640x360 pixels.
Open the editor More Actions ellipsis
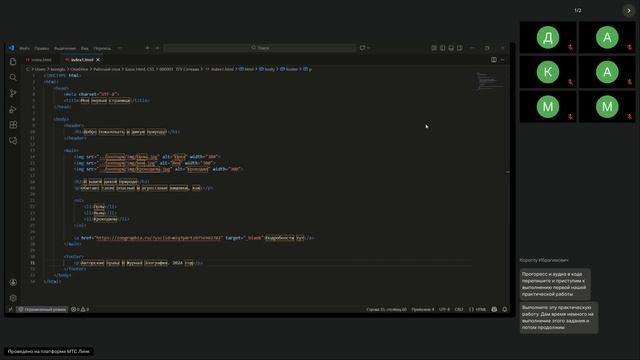click(x=502, y=60)
